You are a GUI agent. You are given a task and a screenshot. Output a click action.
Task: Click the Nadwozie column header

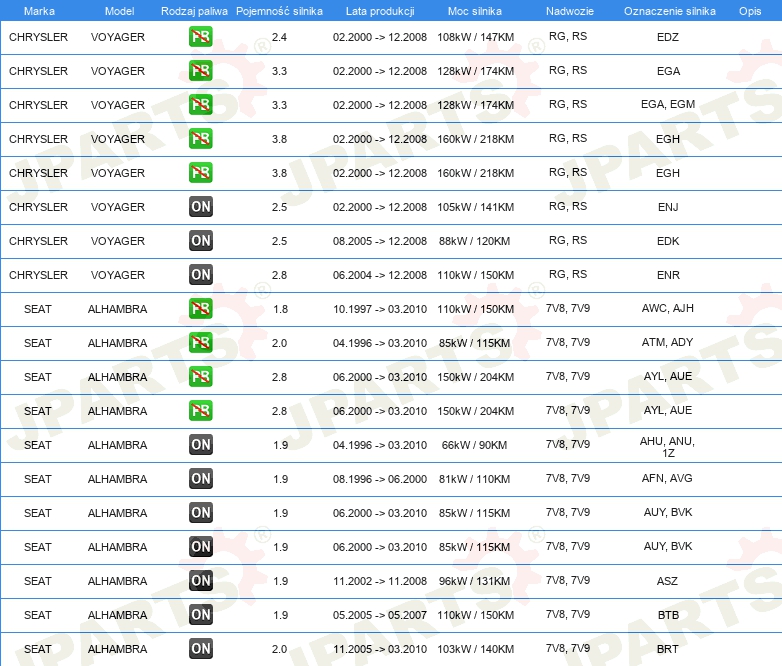(570, 11)
